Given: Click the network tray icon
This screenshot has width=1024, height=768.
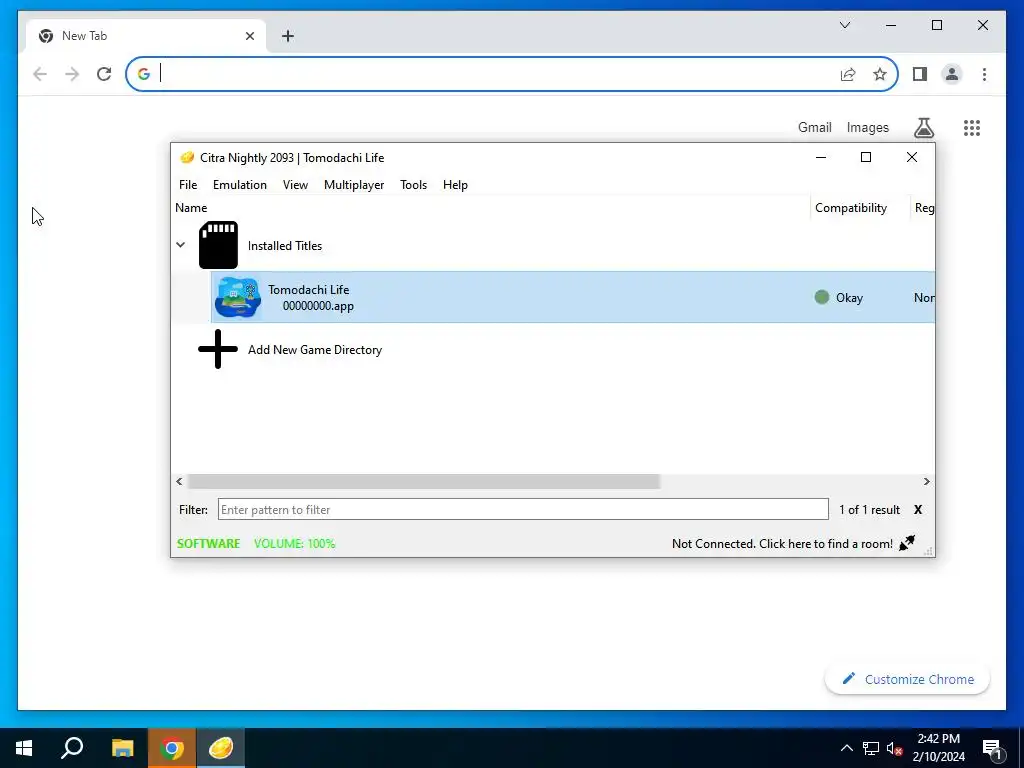Looking at the screenshot, I should coord(871,748).
